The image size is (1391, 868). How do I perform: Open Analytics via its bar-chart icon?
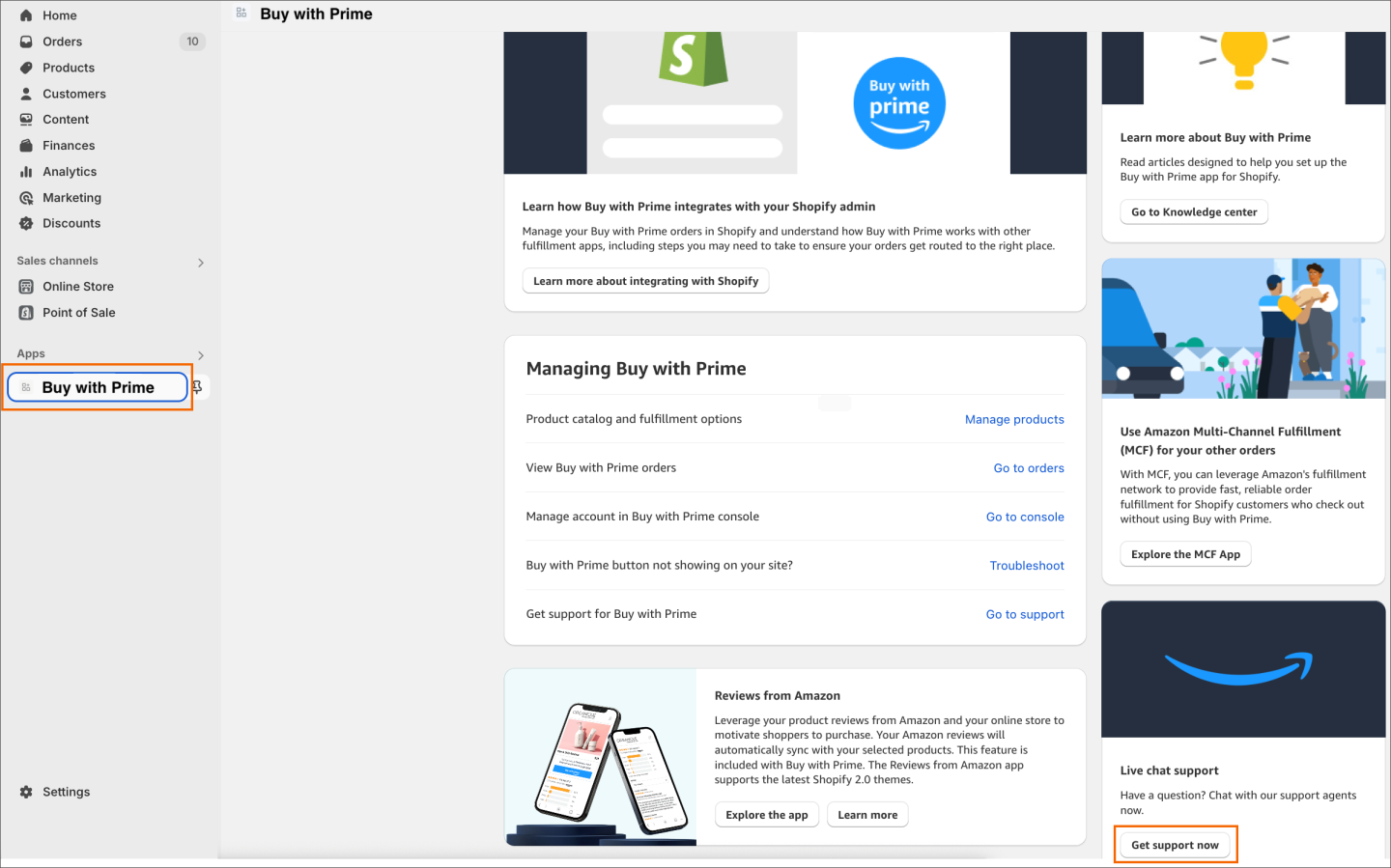(x=26, y=171)
